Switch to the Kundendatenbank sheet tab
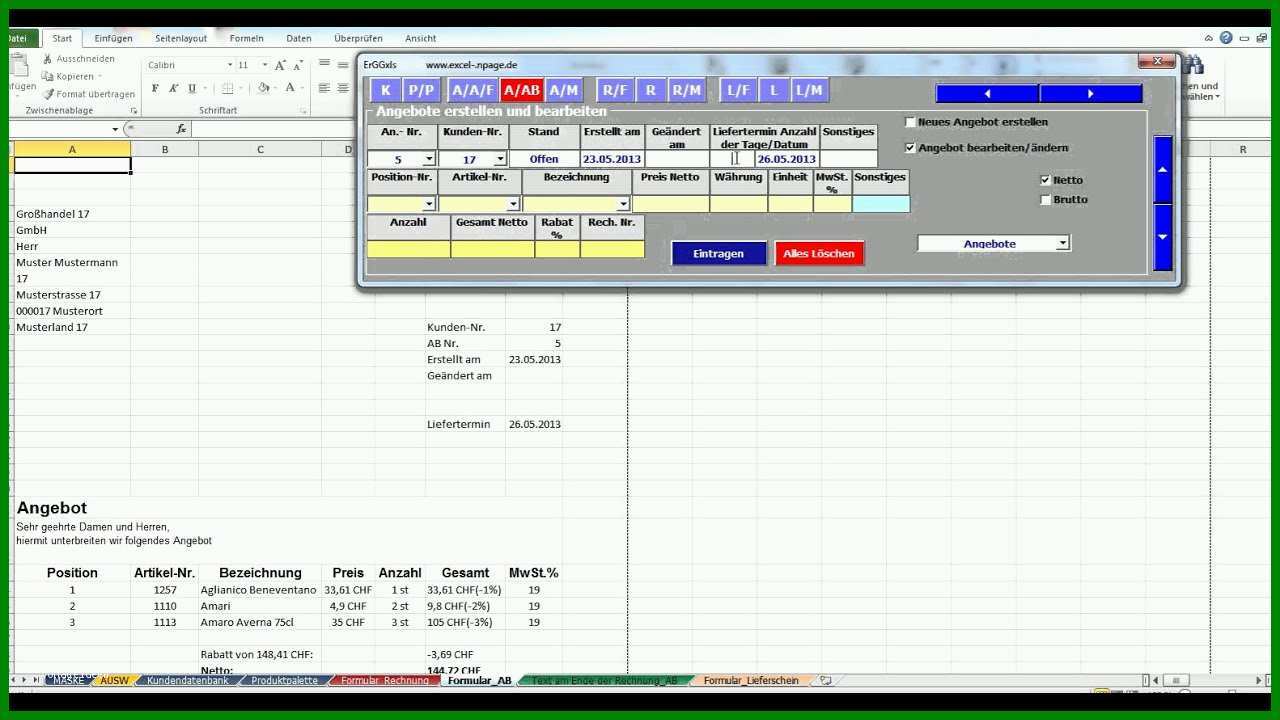The width and height of the screenshot is (1280, 720). click(188, 680)
